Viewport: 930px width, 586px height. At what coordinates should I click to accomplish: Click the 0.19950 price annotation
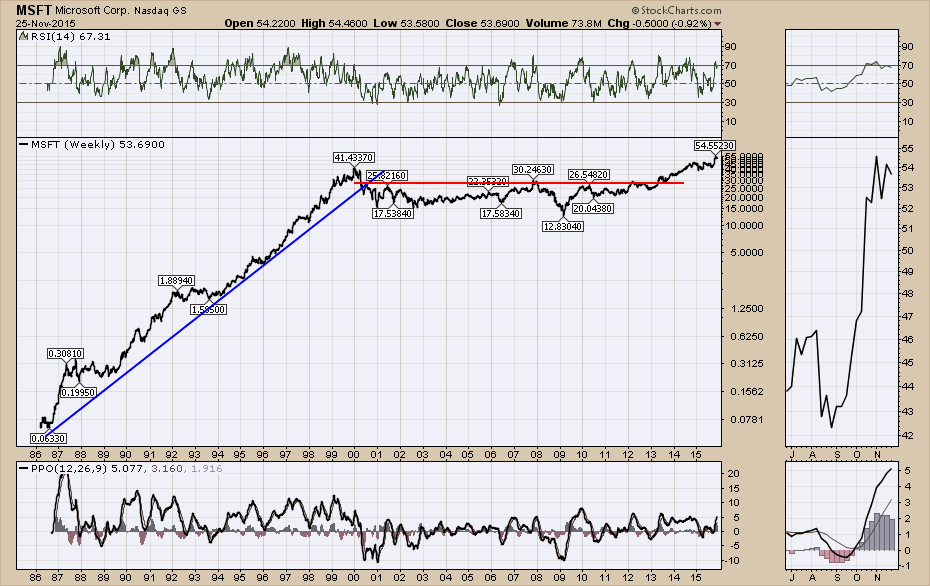[78, 392]
